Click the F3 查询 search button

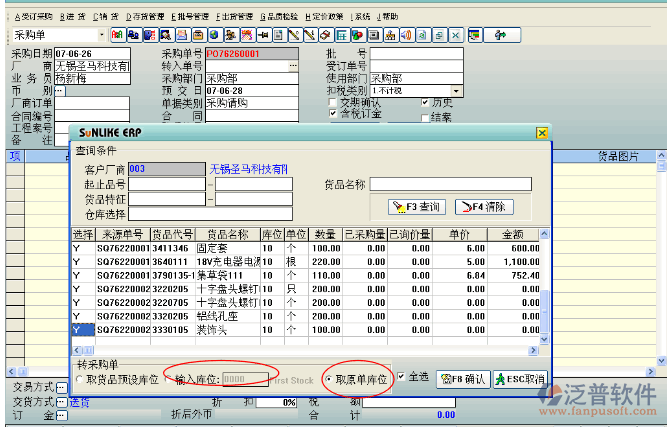click(412, 207)
